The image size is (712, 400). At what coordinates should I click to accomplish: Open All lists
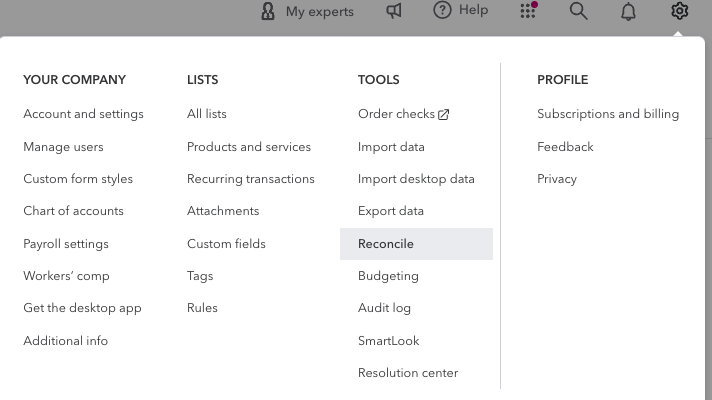coord(207,114)
